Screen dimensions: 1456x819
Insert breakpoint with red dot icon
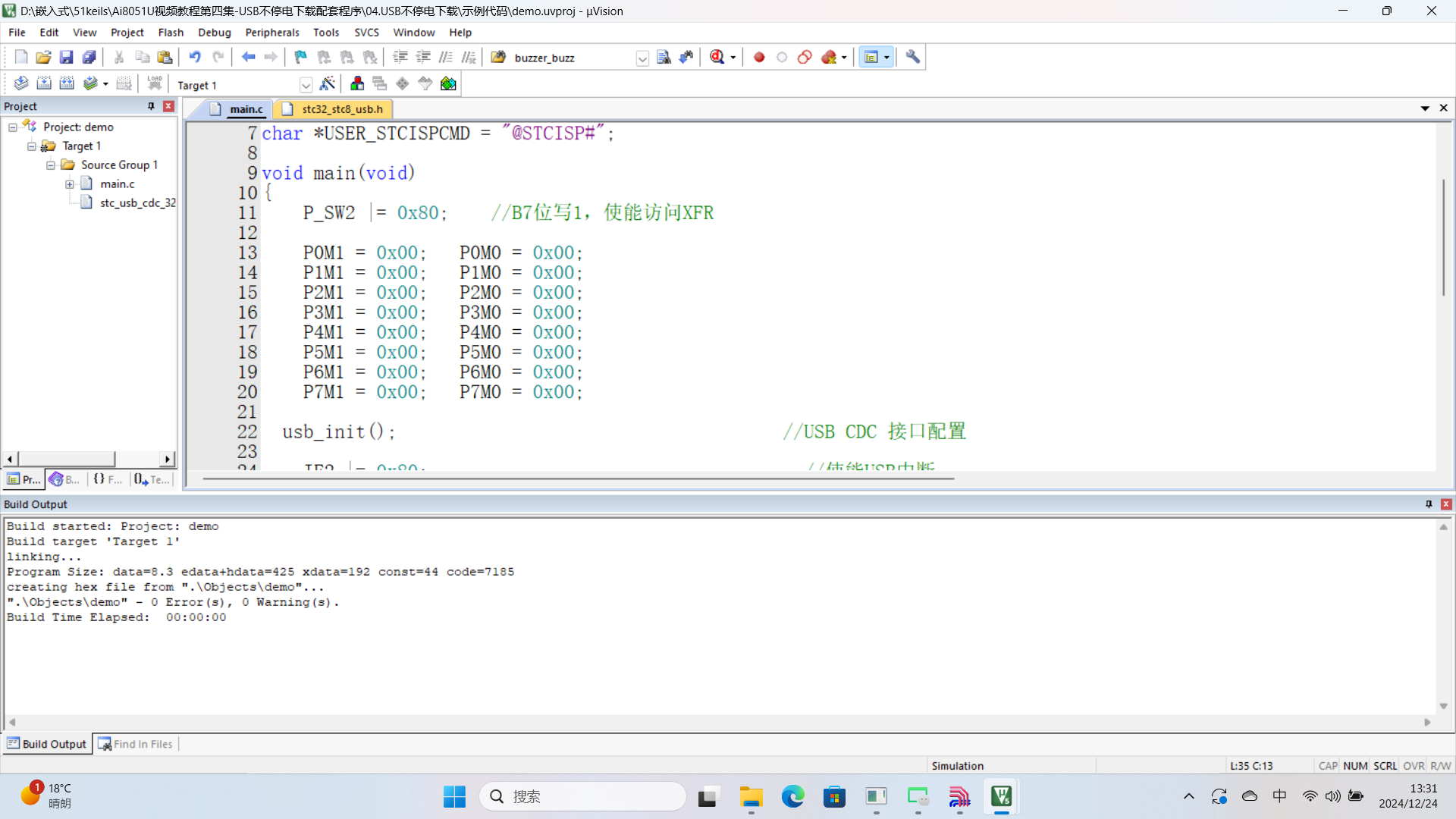click(x=759, y=57)
